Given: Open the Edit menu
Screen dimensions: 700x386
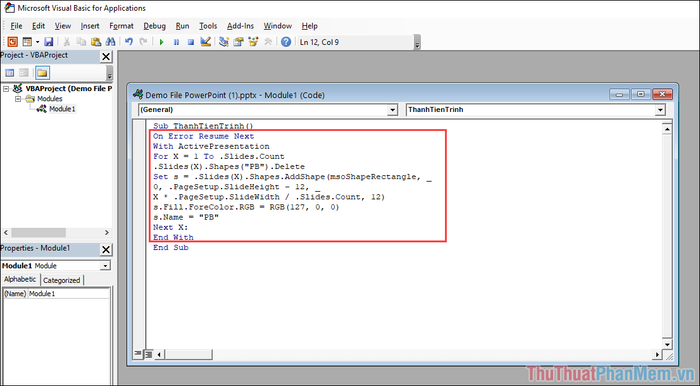Looking at the screenshot, I should [x=38, y=26].
